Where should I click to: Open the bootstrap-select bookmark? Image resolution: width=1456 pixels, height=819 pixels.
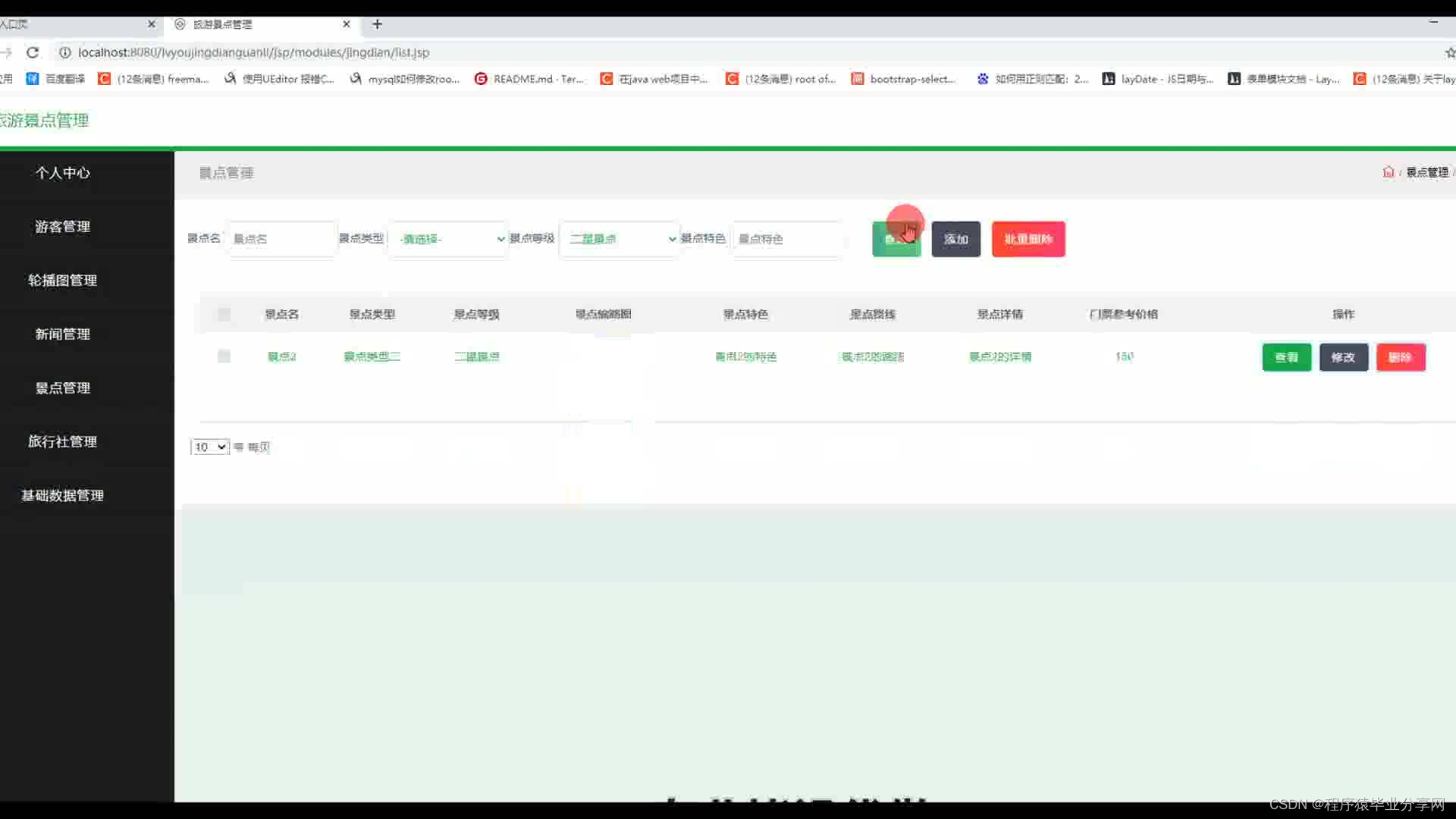903,79
